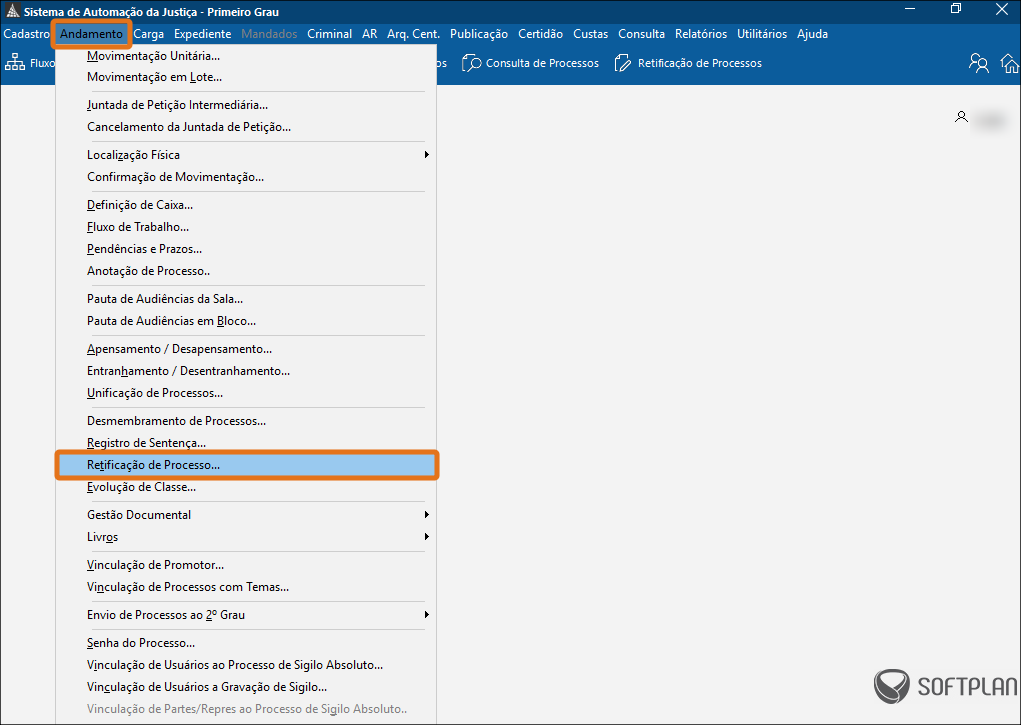Select Vinculação de Promotor entry

246,565
